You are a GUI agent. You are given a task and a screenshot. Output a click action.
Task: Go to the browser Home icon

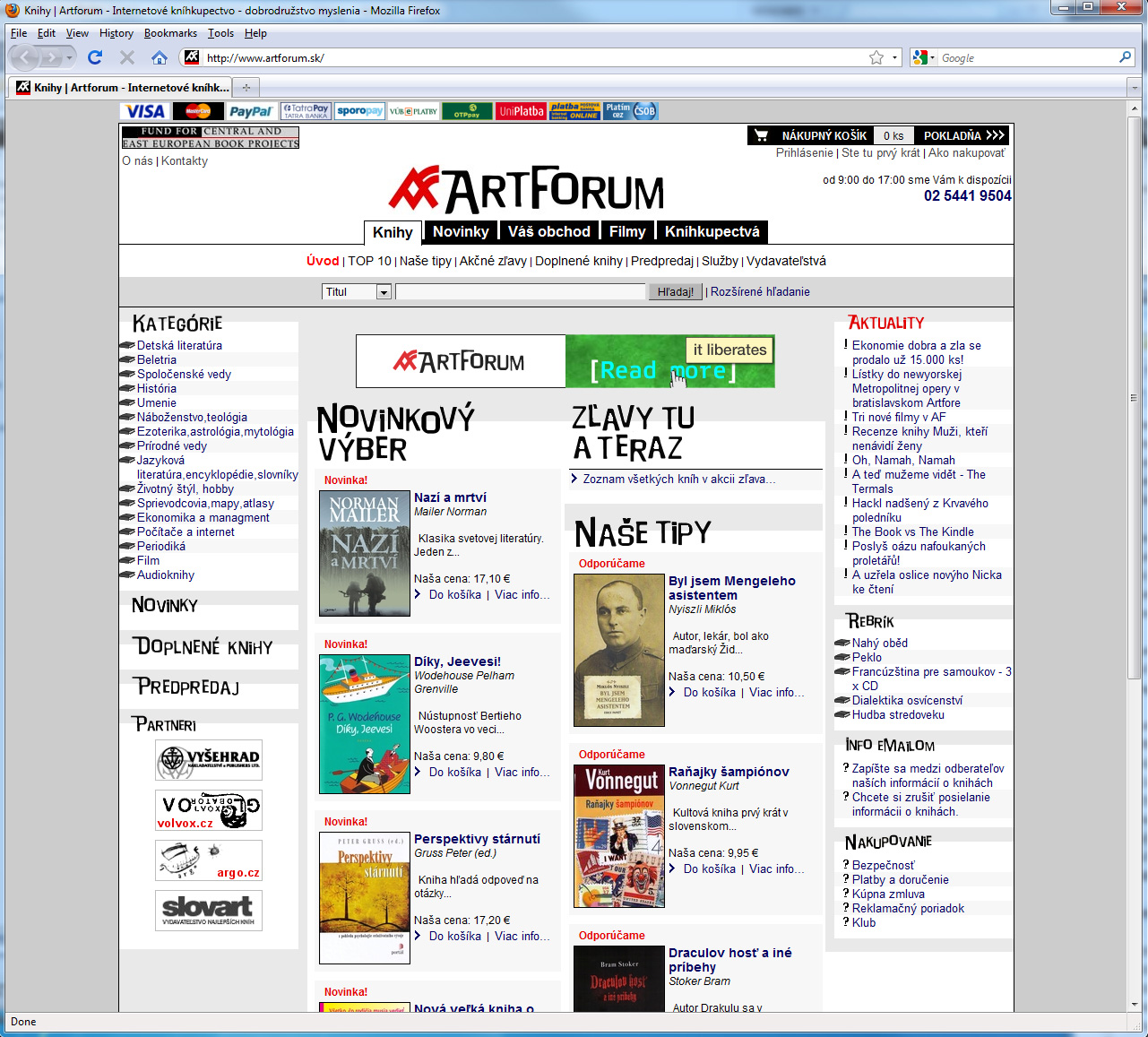(160, 57)
